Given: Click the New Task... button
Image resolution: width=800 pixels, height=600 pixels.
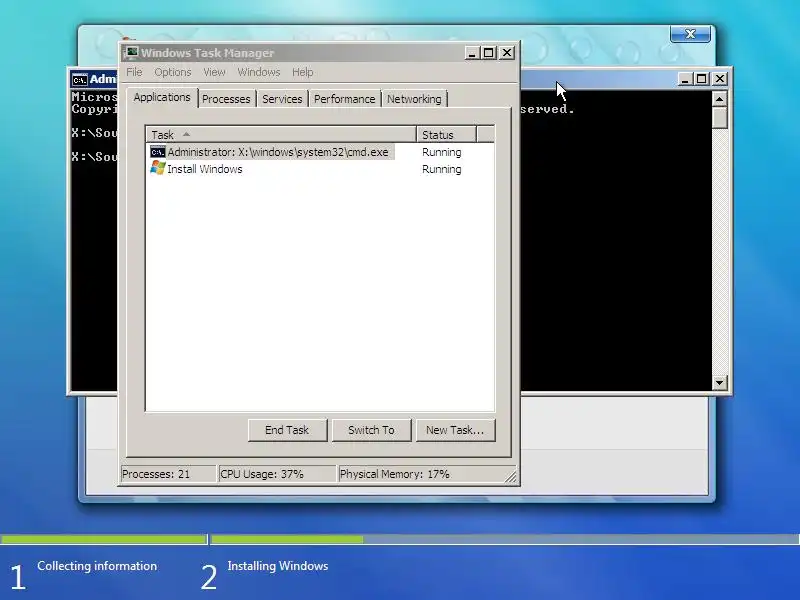Looking at the screenshot, I should coord(455,430).
